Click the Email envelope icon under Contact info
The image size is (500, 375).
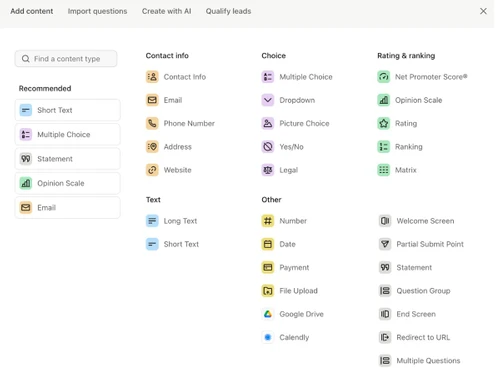[152, 100]
